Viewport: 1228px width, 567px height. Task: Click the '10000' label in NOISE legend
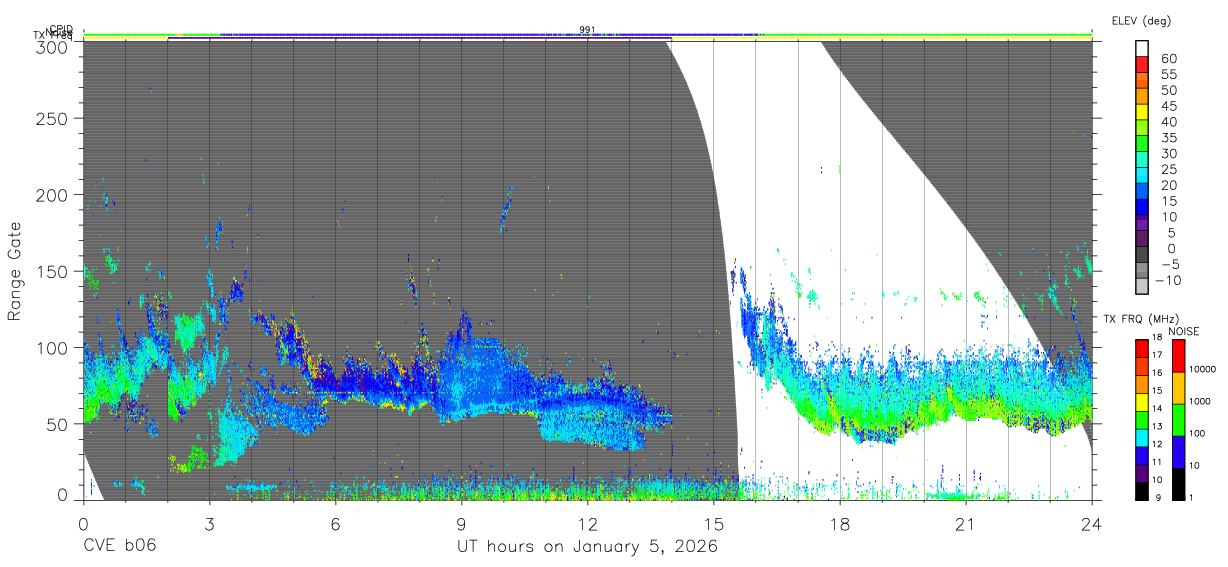1203,370
